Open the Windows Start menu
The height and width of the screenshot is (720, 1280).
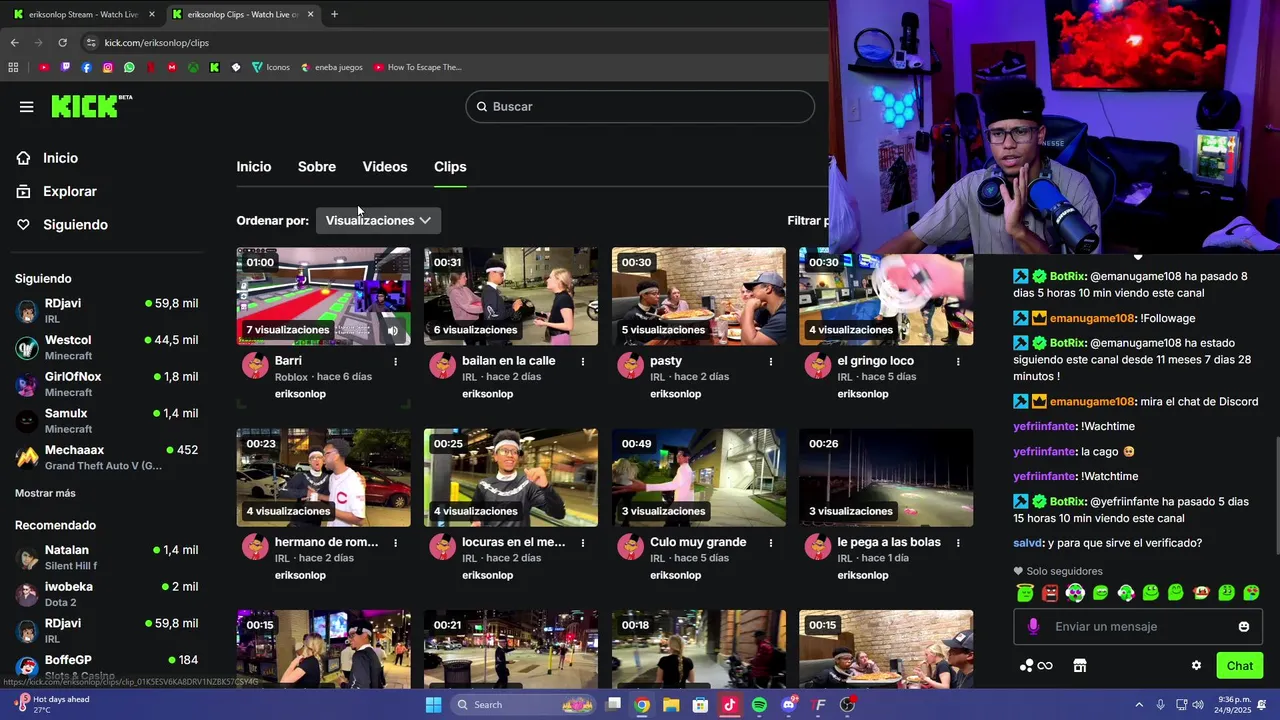pos(433,705)
